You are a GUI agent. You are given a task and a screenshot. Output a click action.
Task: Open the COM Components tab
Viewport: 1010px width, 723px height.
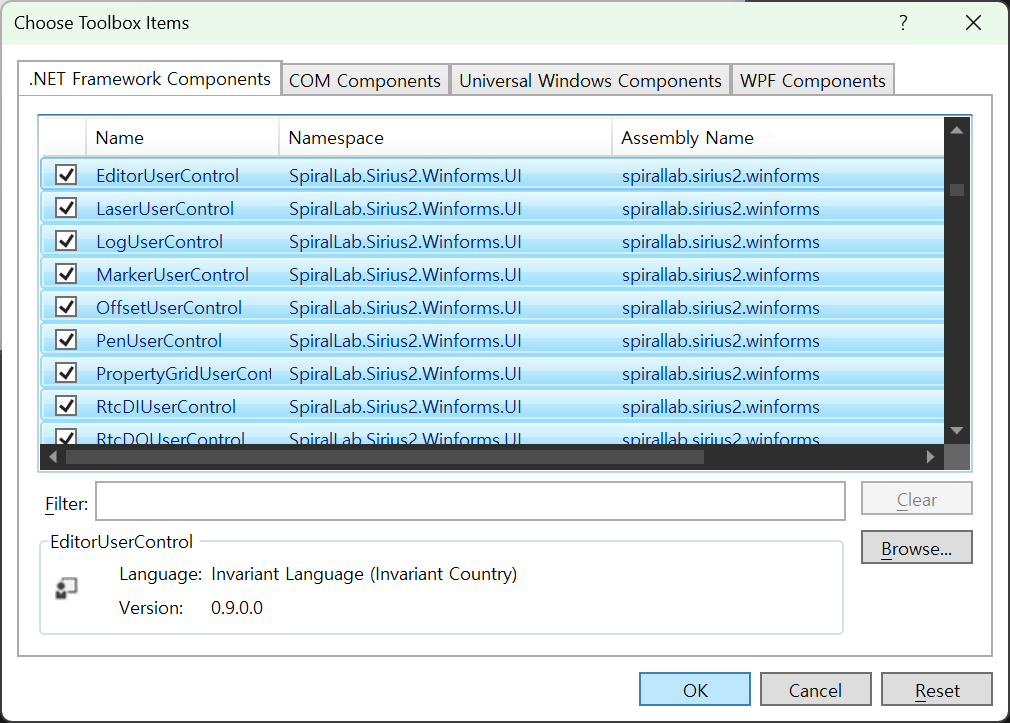(365, 81)
